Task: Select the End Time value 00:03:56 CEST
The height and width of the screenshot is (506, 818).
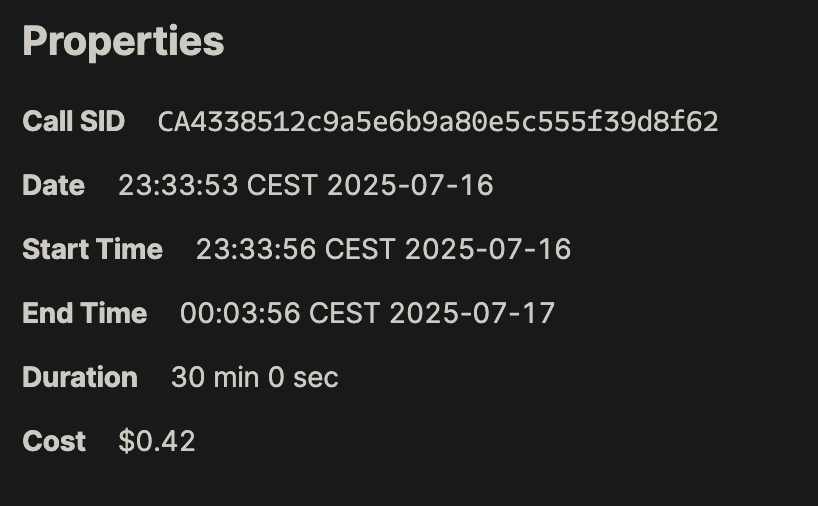Action: point(280,313)
